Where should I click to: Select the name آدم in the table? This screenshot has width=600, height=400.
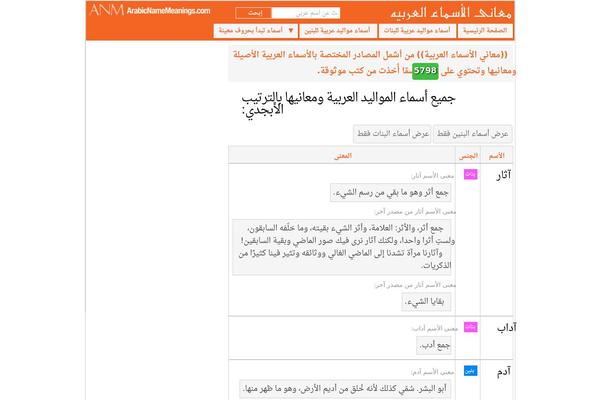pyautogui.click(x=504, y=372)
